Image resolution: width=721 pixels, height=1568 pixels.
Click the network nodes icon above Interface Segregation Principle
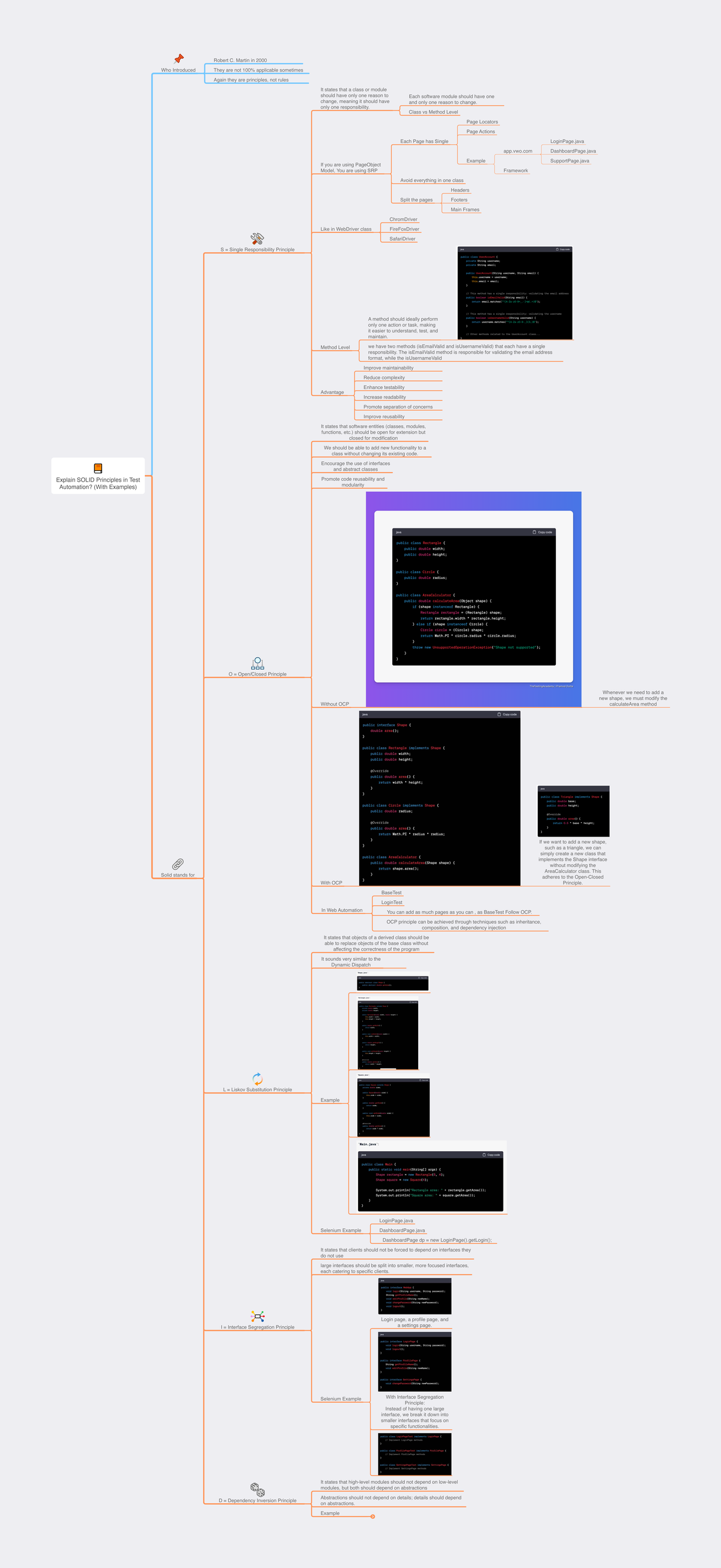click(x=258, y=1316)
